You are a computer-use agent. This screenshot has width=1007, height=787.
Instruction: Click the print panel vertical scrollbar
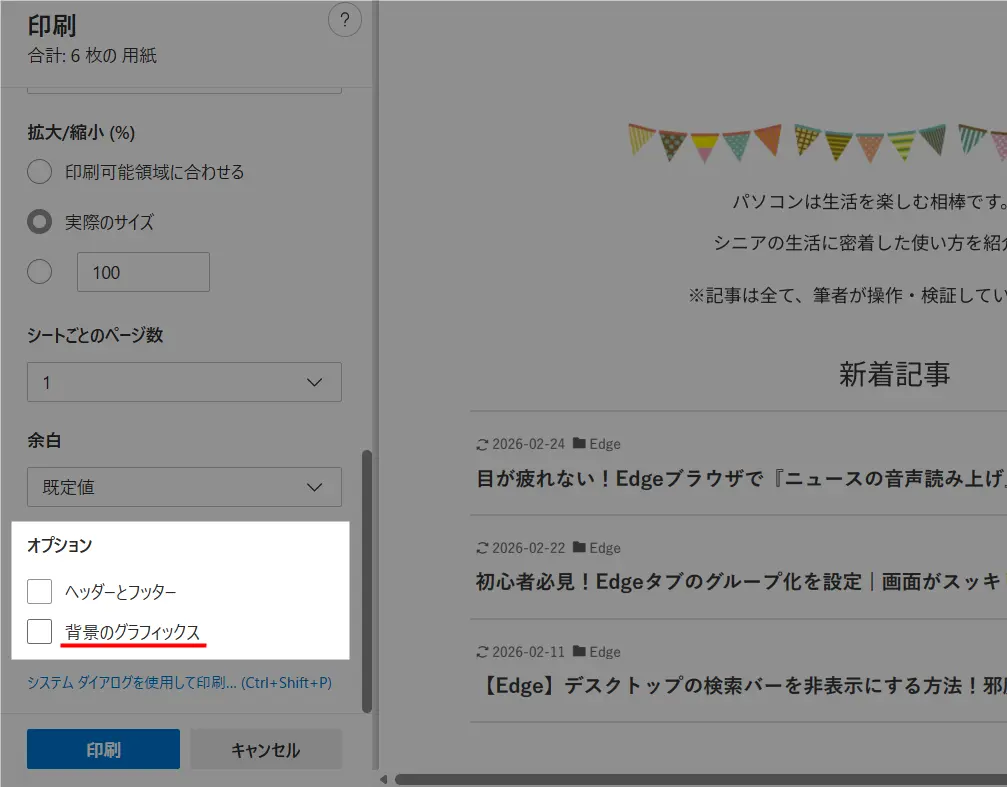366,580
